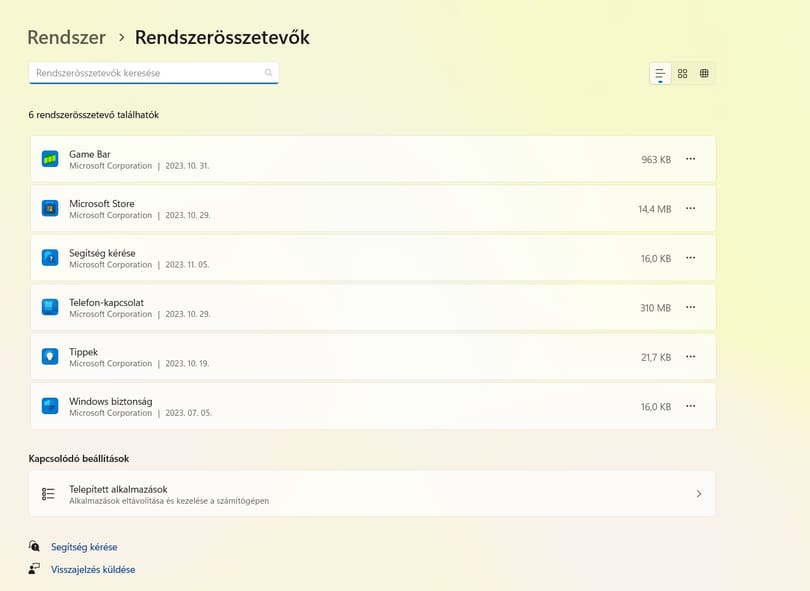Click the Microsoft Store app icon
The image size is (810, 591).
50,208
